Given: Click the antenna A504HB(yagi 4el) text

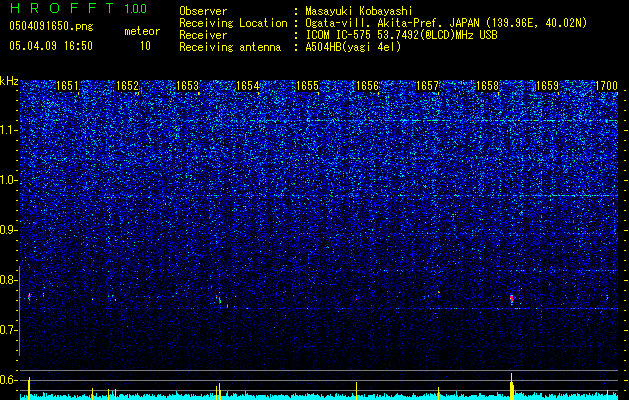Looking at the screenshot, I should pyautogui.click(x=353, y=47).
